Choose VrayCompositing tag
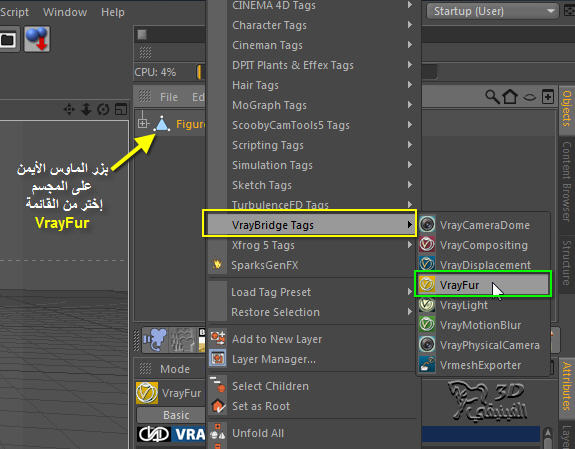 pos(484,245)
